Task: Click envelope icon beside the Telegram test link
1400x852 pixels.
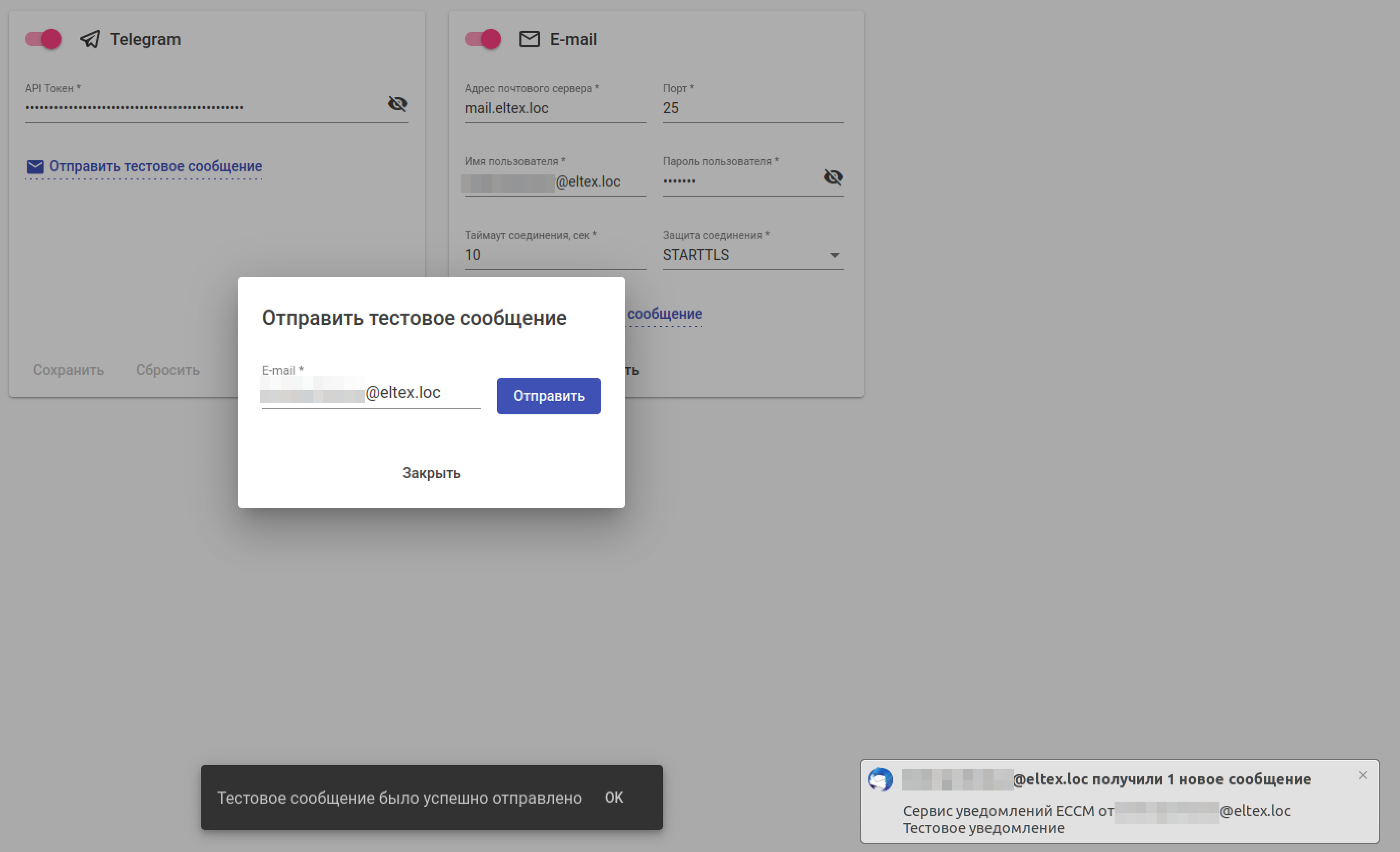Action: [x=35, y=167]
